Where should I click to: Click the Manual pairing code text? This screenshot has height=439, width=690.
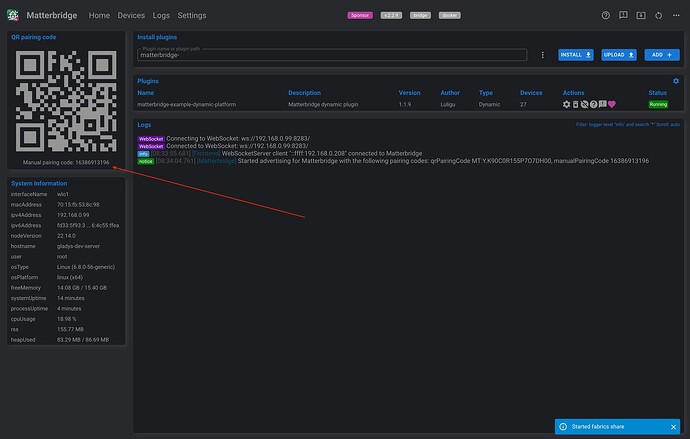[66, 162]
